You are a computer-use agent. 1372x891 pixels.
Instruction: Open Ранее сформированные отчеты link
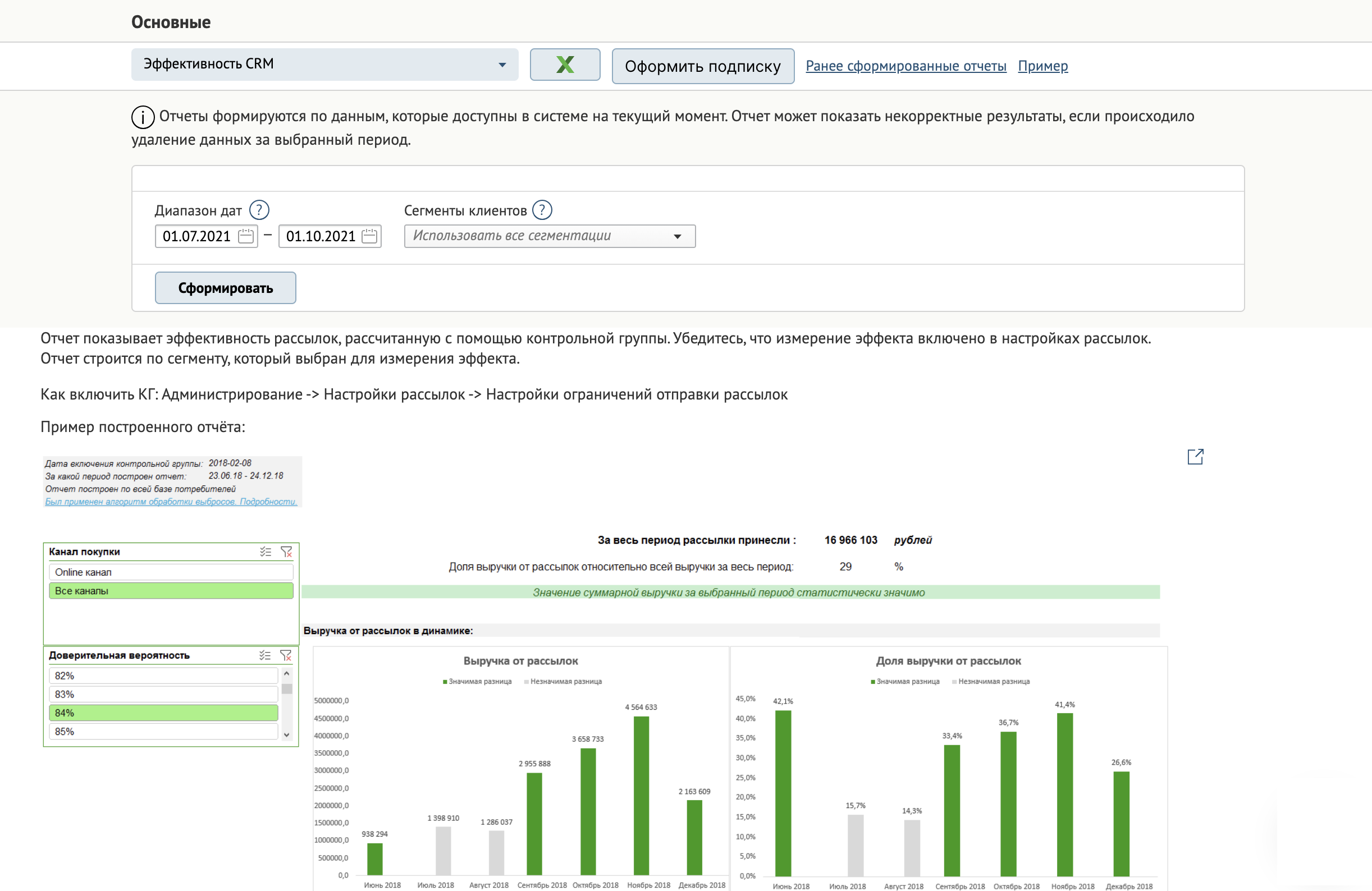tap(905, 66)
